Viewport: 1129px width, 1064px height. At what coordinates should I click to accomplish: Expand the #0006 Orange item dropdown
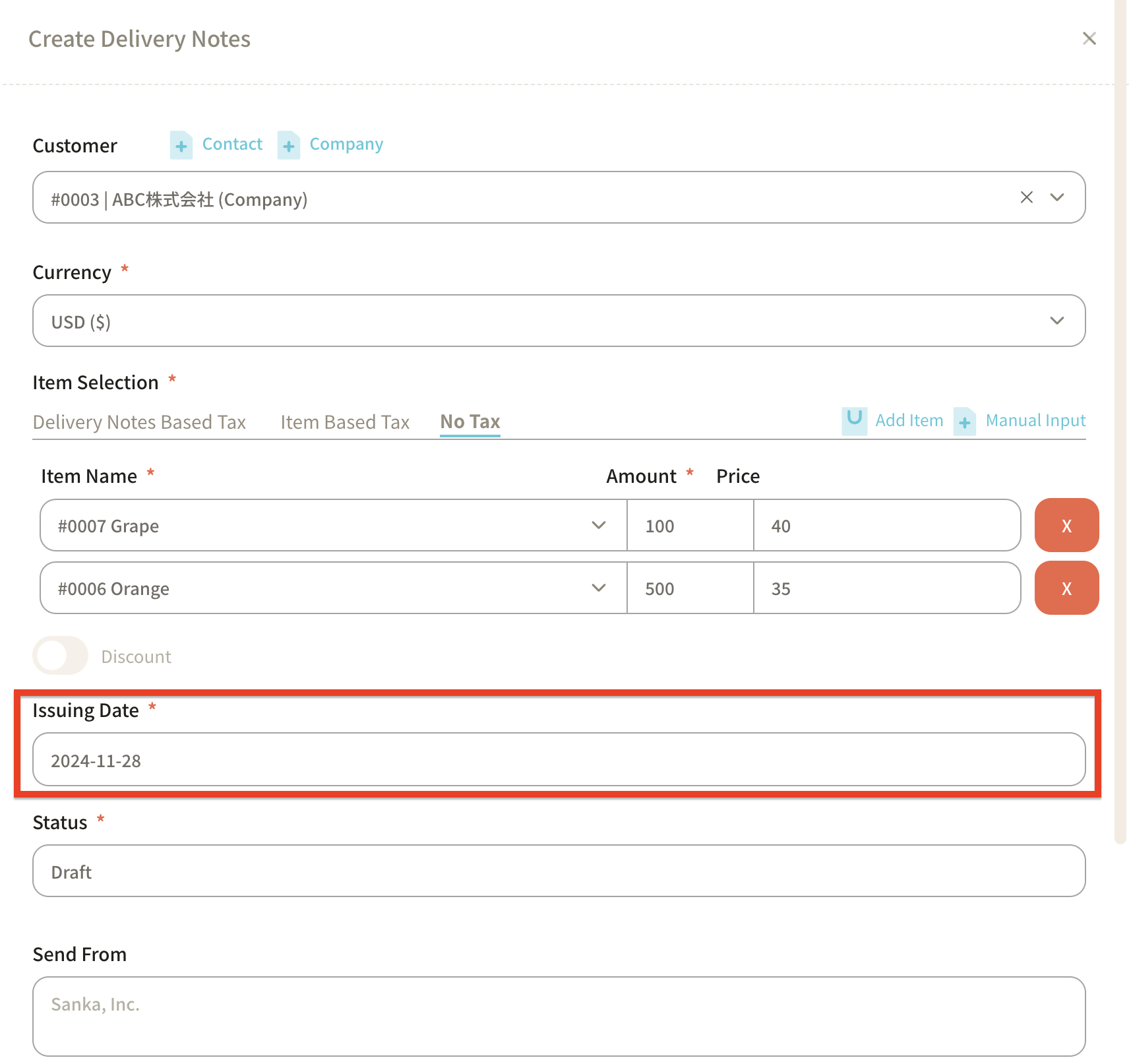pos(598,588)
